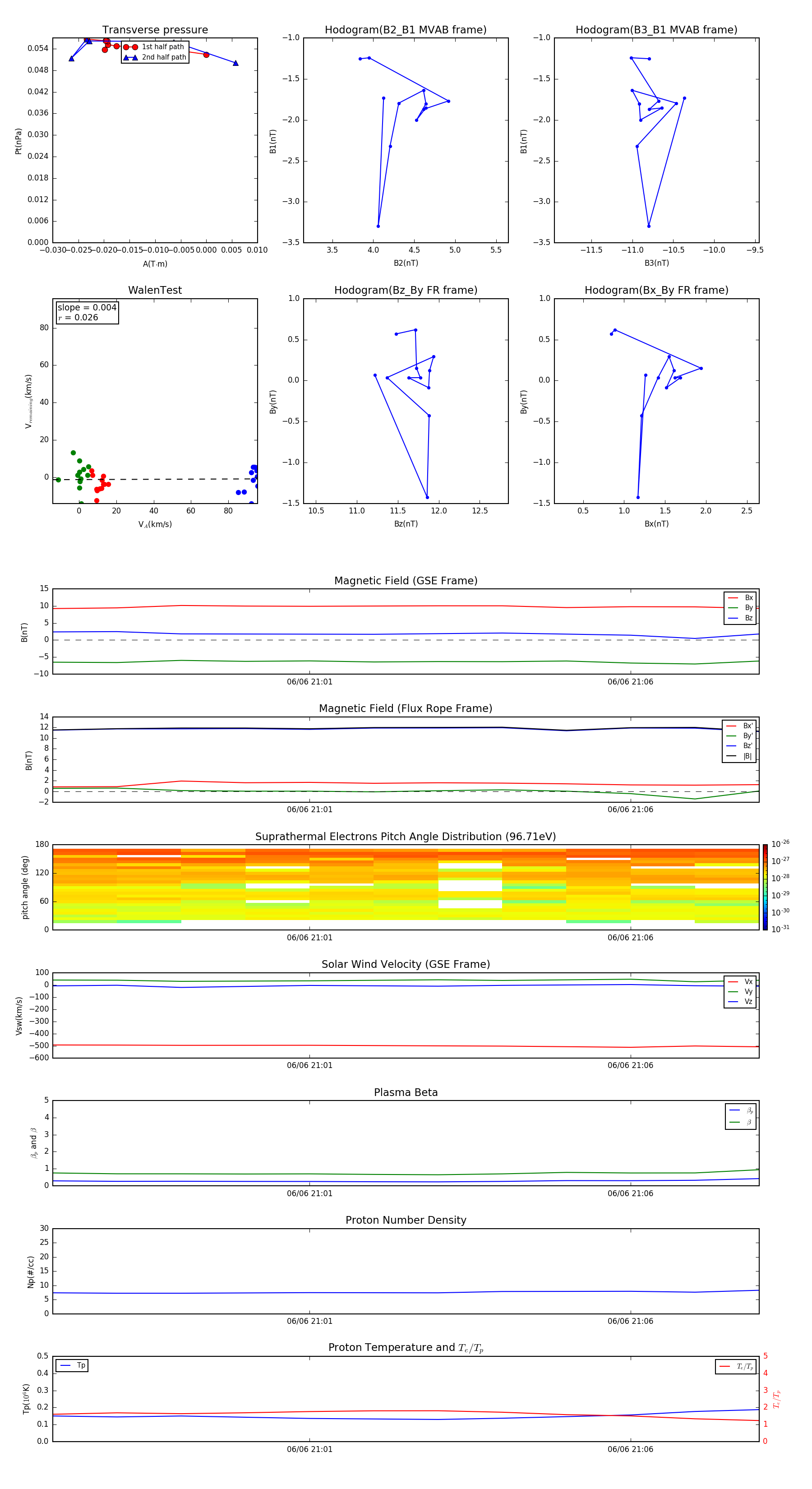This screenshot has width=812, height=1489.
Task: Click '06/06 21:06' tick under proton temperature plot
Action: [x=631, y=1449]
